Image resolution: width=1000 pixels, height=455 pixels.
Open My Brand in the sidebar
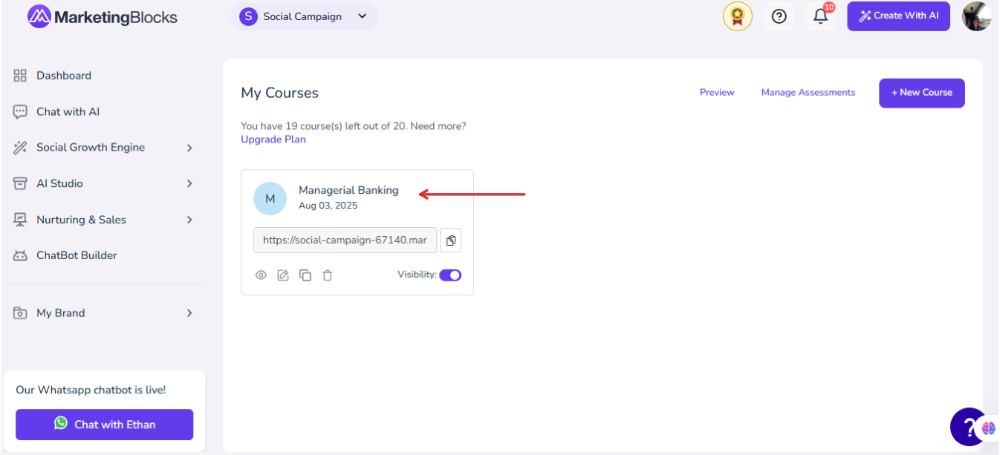61,313
